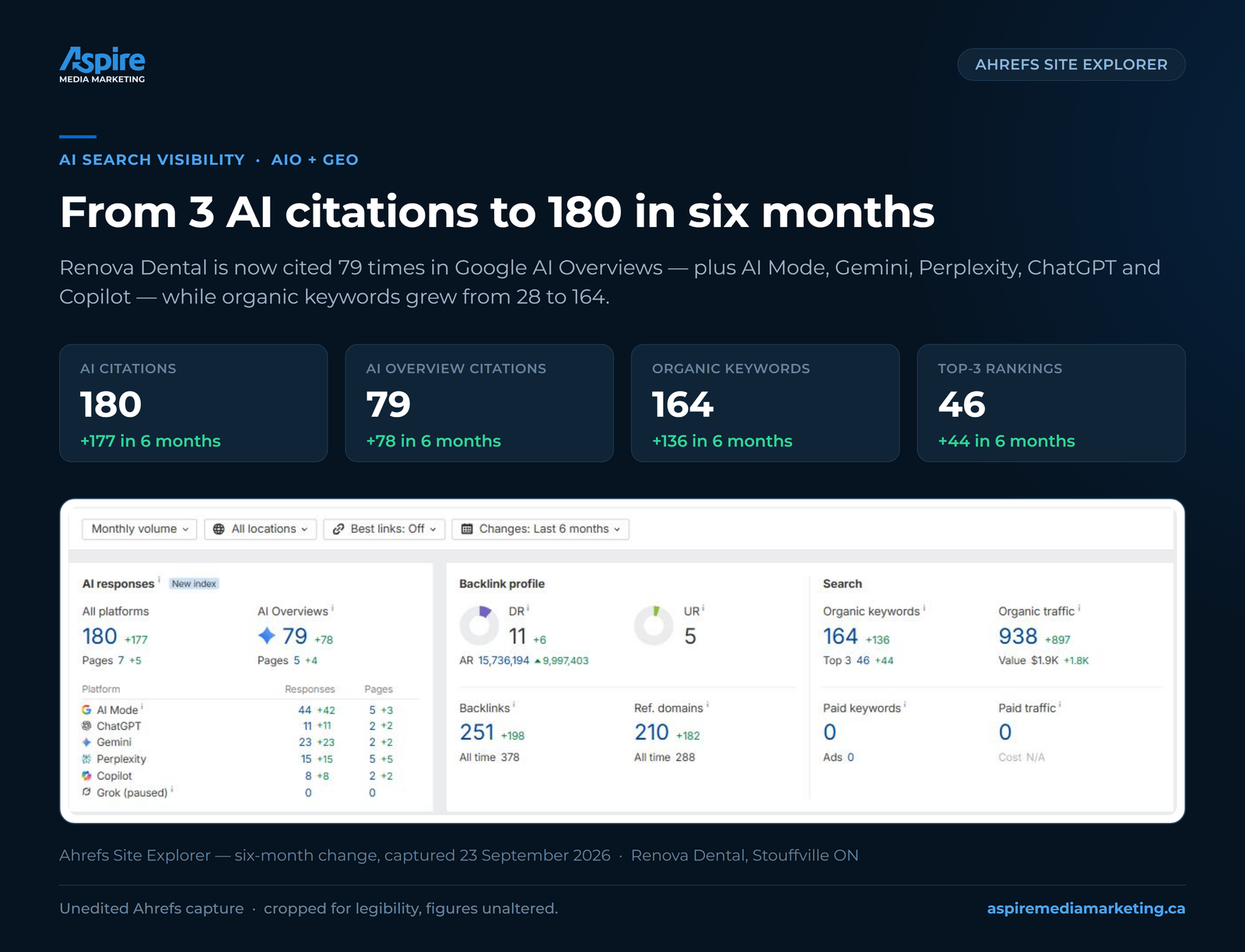Click Gemini responses value 23
Screen dimensions: 1245x952
pos(305,742)
